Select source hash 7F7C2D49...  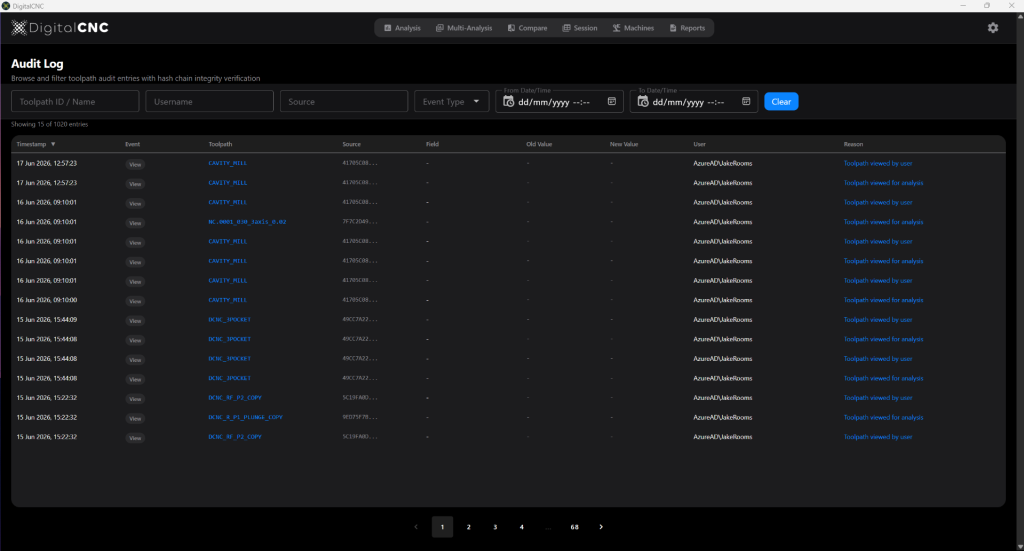coord(360,222)
